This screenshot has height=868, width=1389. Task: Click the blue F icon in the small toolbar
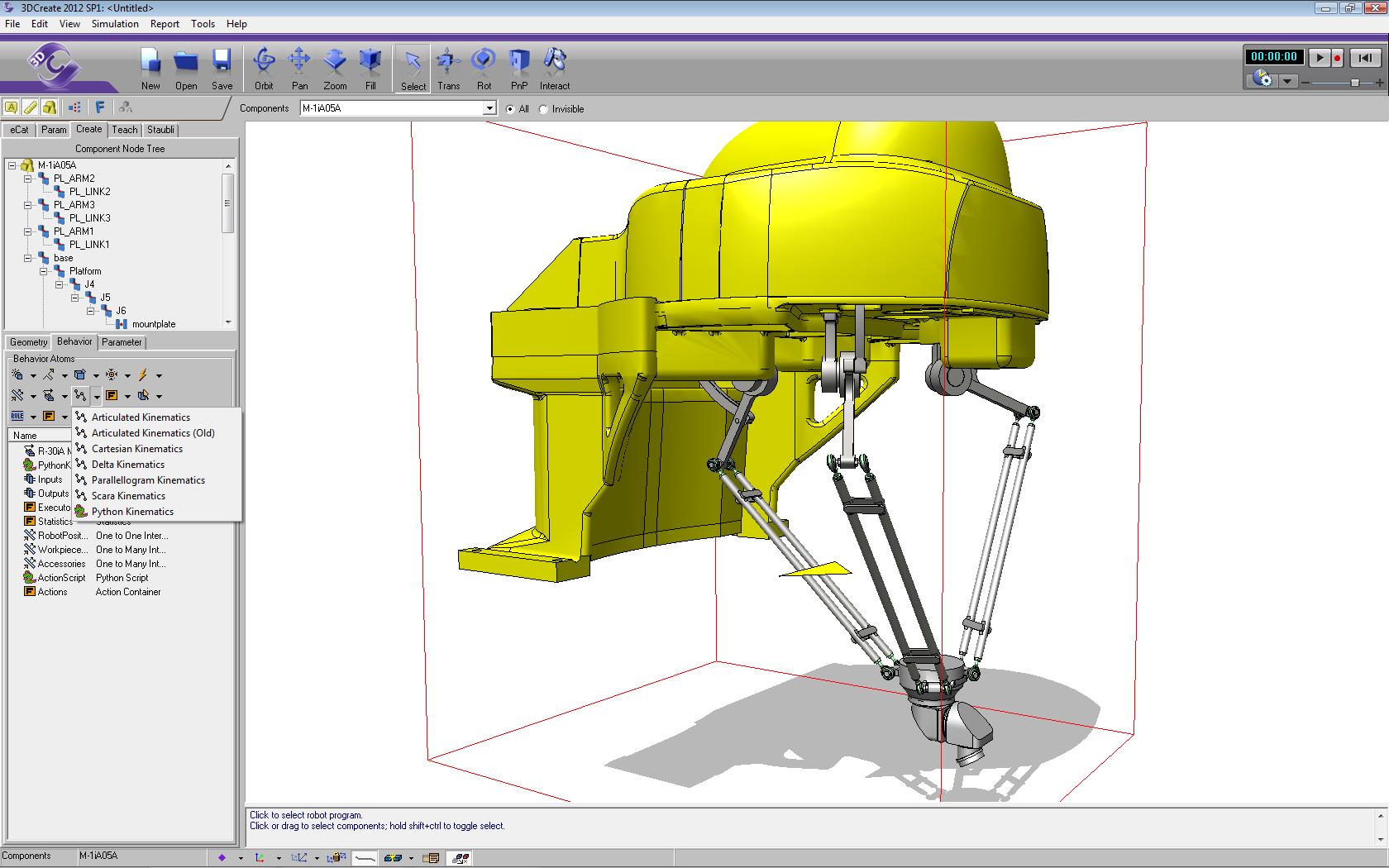[100, 107]
